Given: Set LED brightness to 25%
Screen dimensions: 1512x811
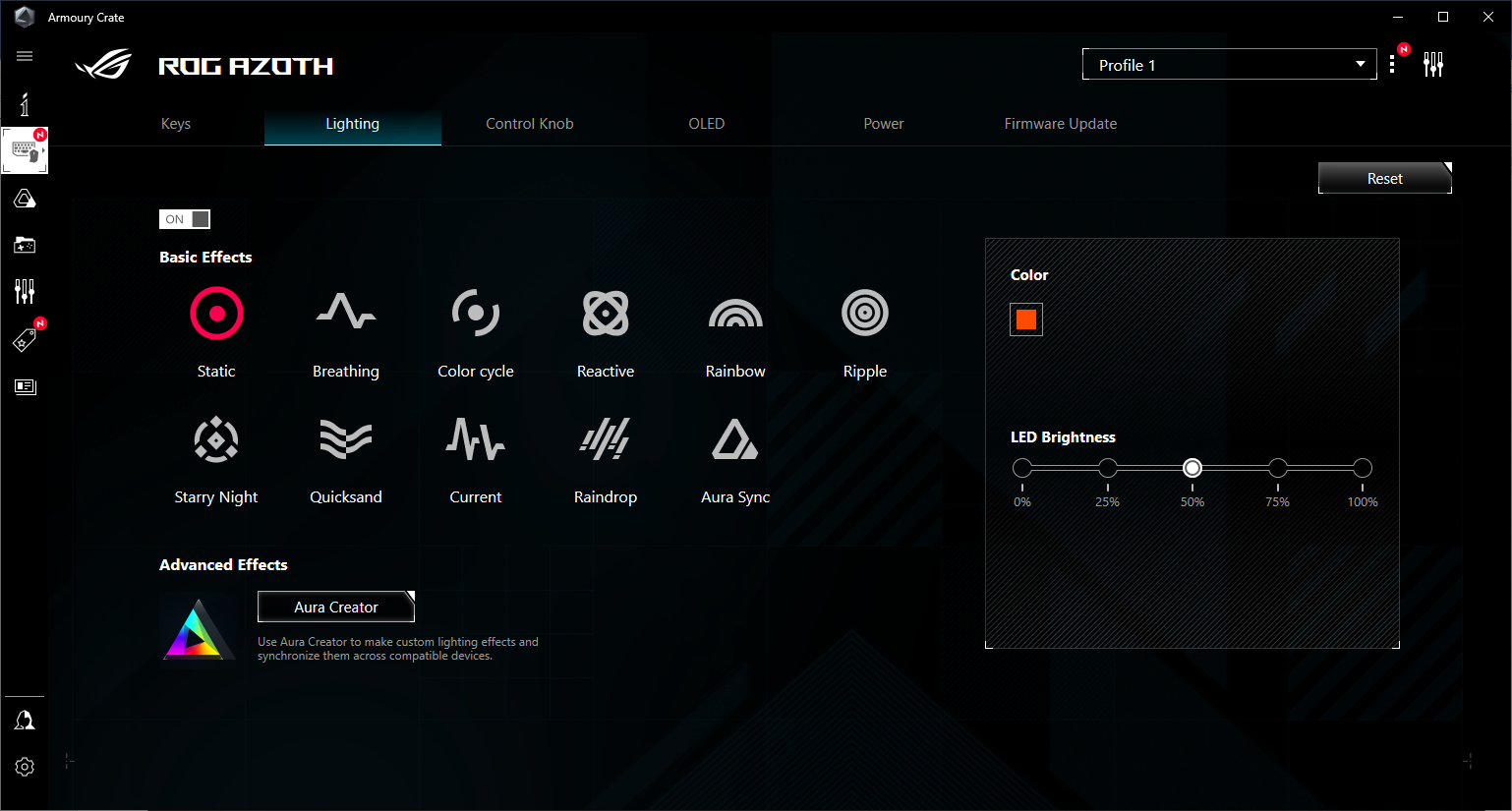Looking at the screenshot, I should [1108, 468].
